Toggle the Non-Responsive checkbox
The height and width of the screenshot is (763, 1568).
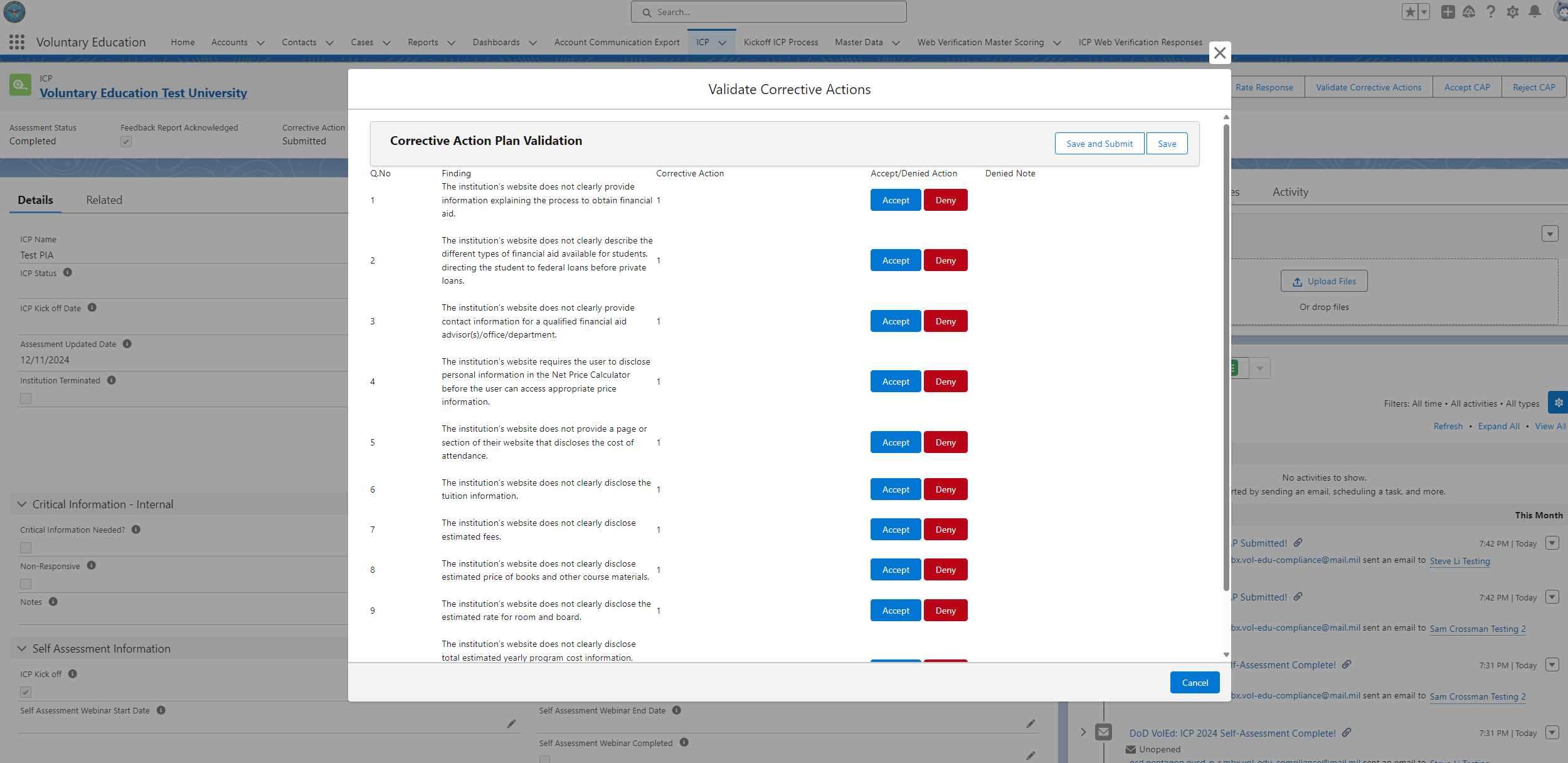(26, 584)
